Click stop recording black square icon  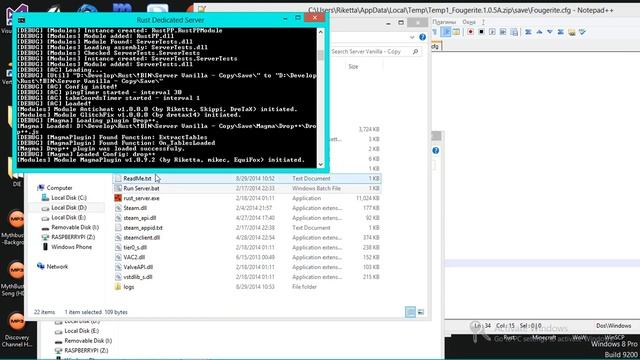[x=482, y=31]
